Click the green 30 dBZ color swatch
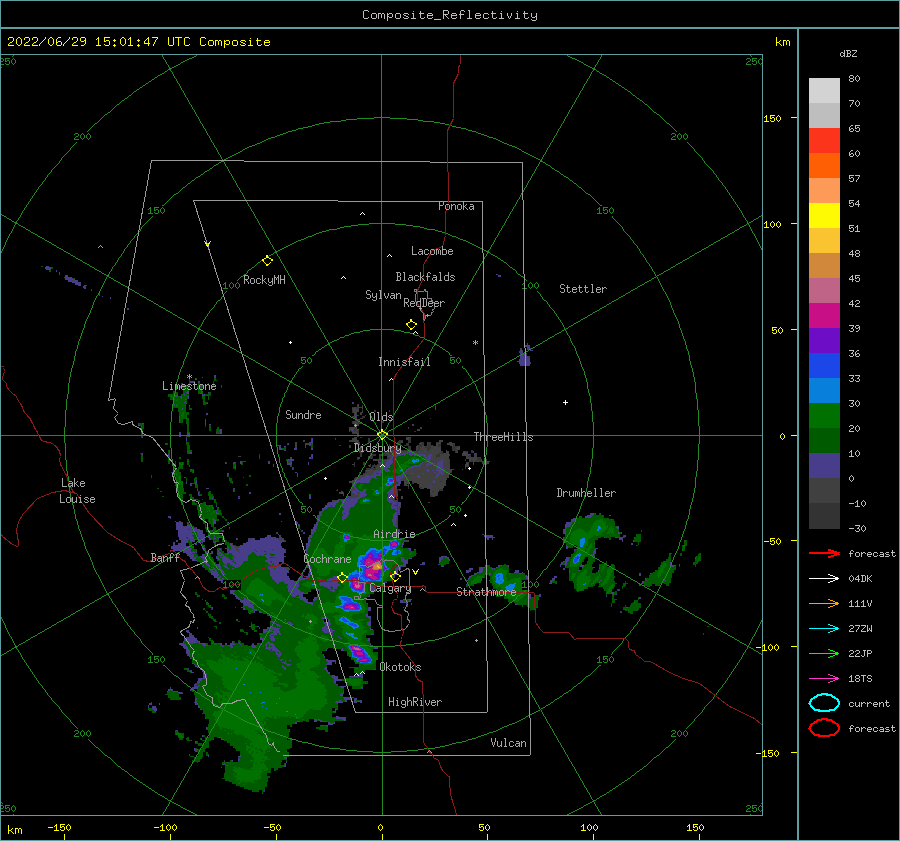This screenshot has width=900, height=841. [x=824, y=415]
